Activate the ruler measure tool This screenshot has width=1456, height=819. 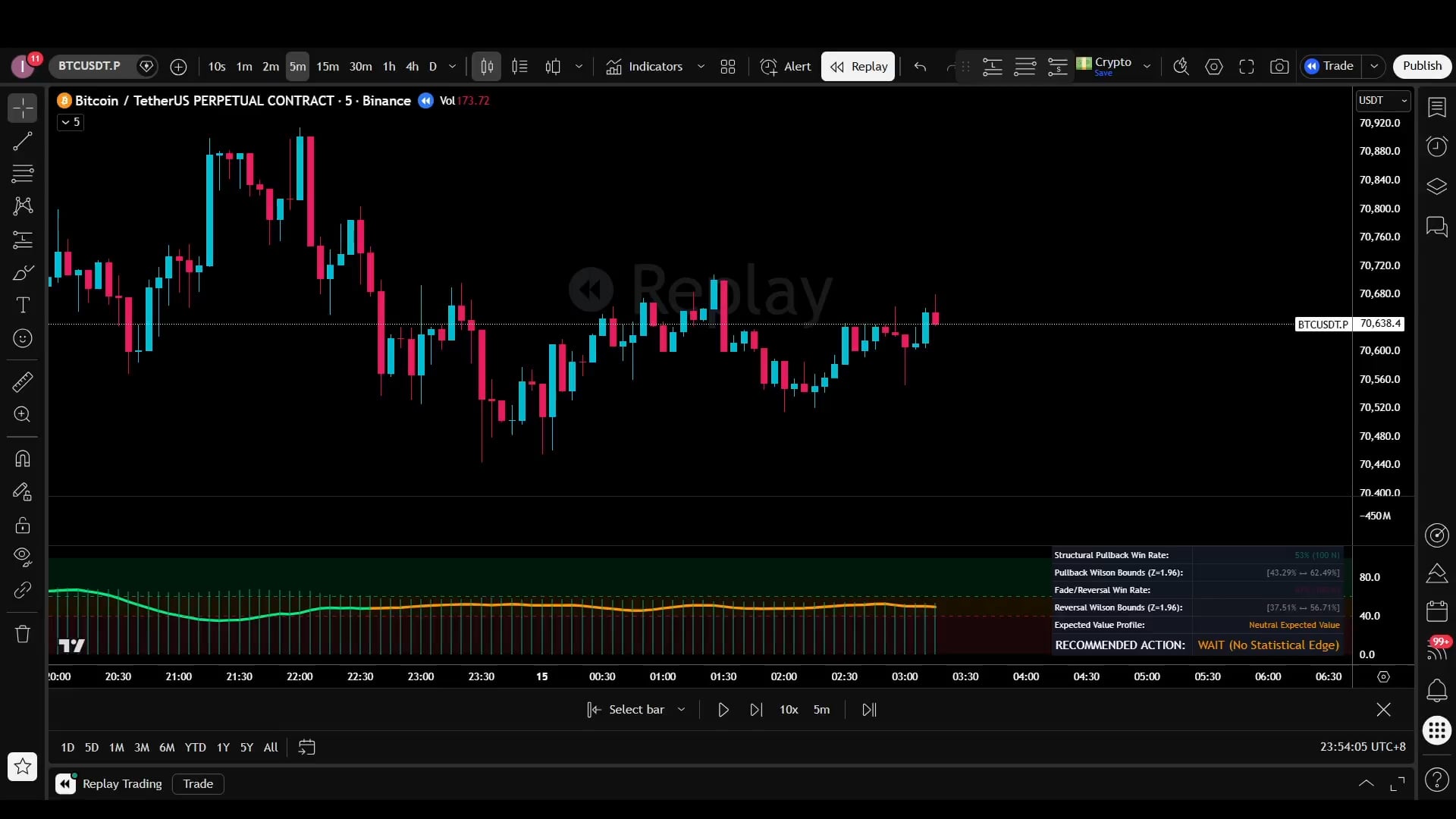pyautogui.click(x=23, y=381)
